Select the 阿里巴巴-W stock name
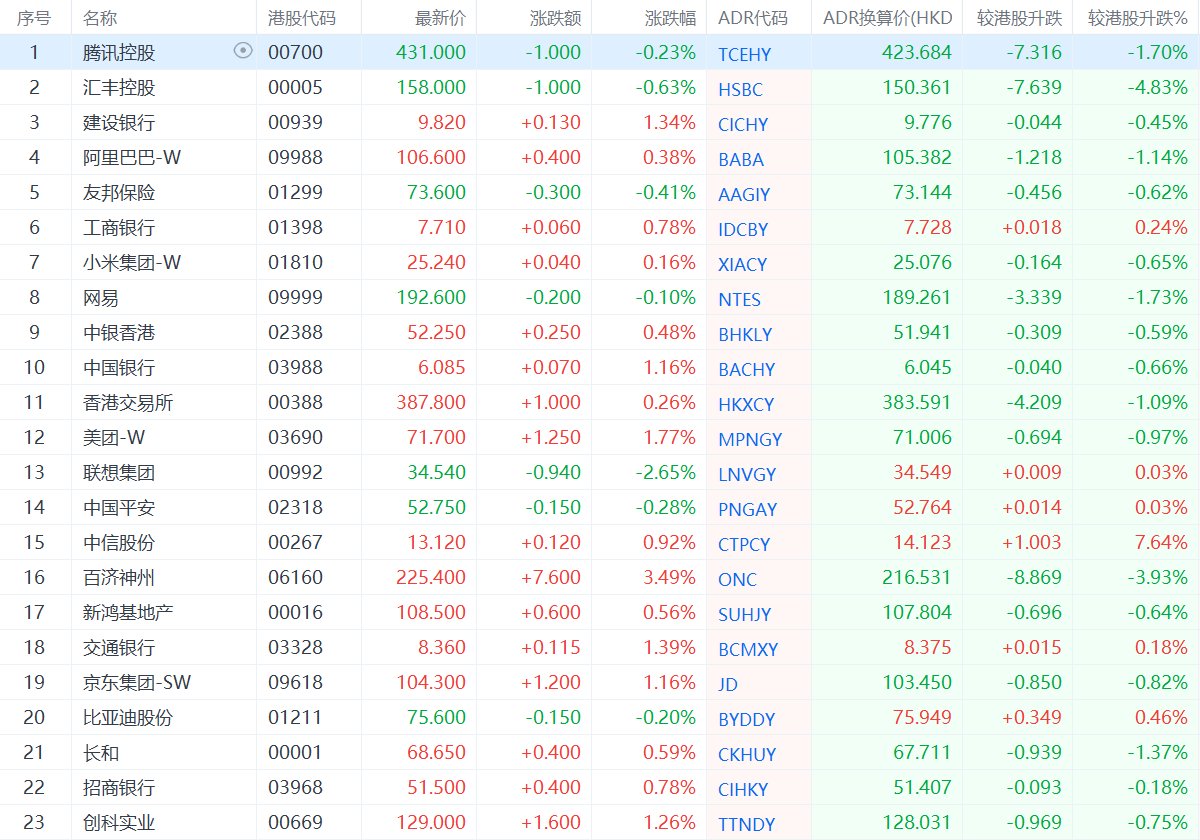Viewport: 1200px width, 840px height. point(132,157)
